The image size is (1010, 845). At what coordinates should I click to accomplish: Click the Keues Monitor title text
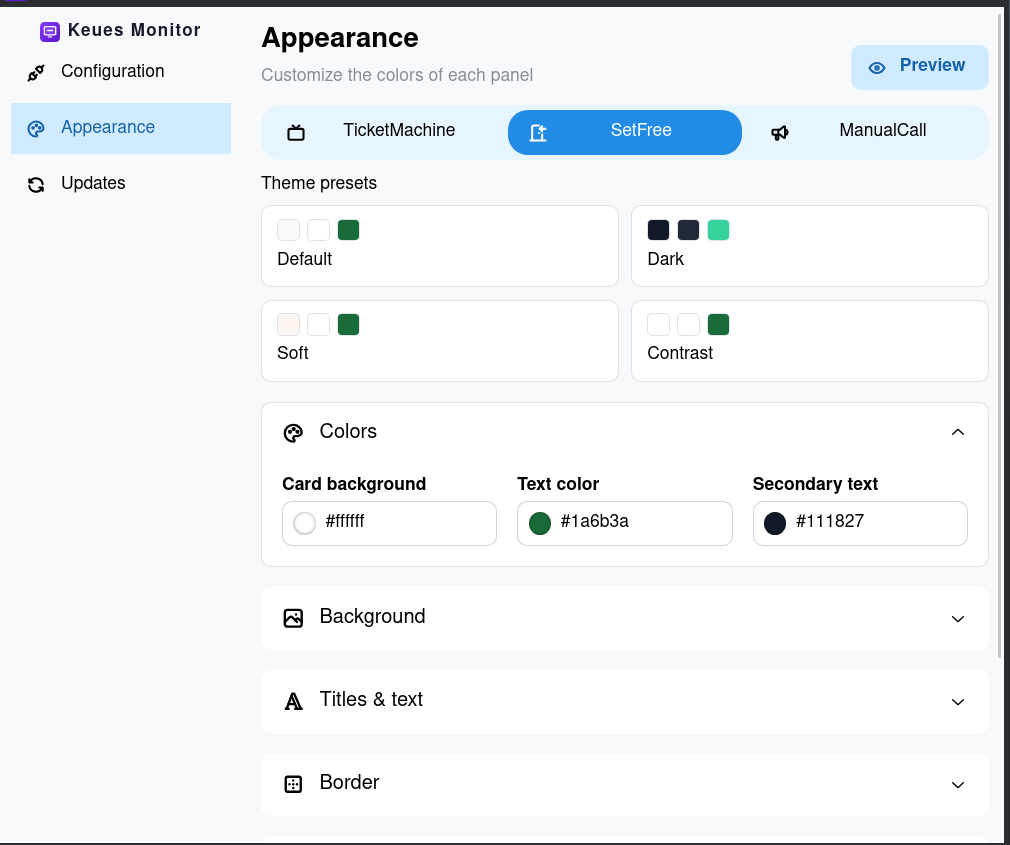tap(134, 30)
